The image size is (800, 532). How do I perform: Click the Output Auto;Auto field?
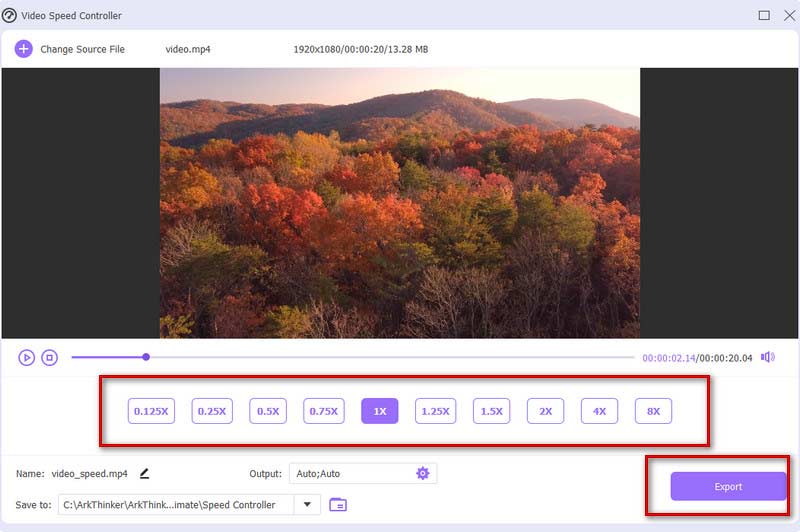pyautogui.click(x=350, y=473)
